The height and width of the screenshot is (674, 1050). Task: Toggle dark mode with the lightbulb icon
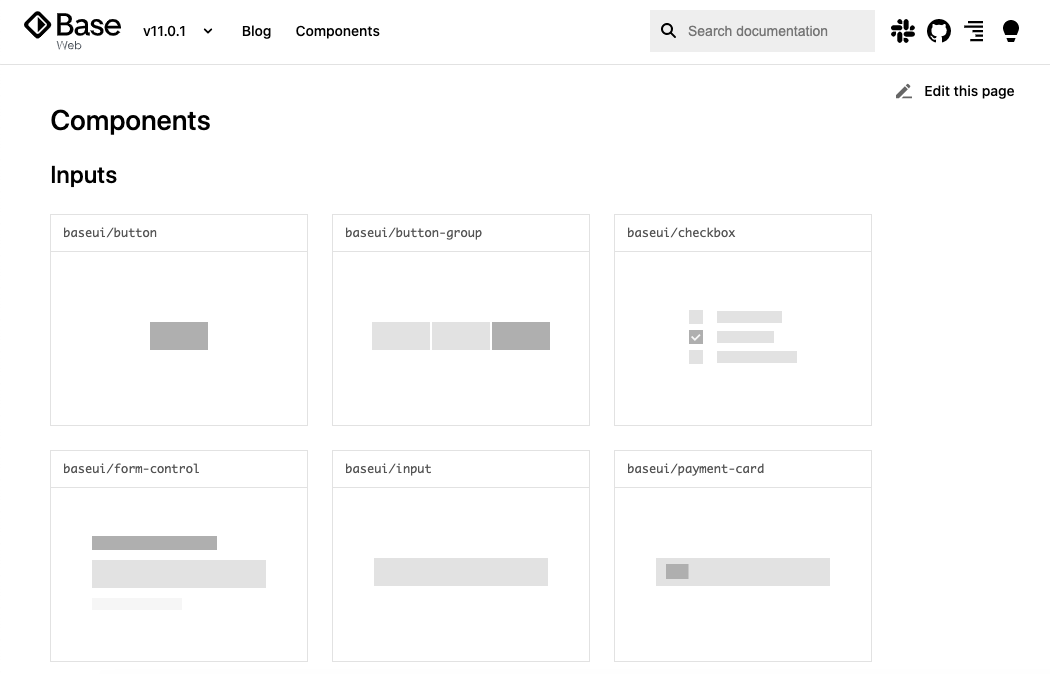pos(1011,31)
